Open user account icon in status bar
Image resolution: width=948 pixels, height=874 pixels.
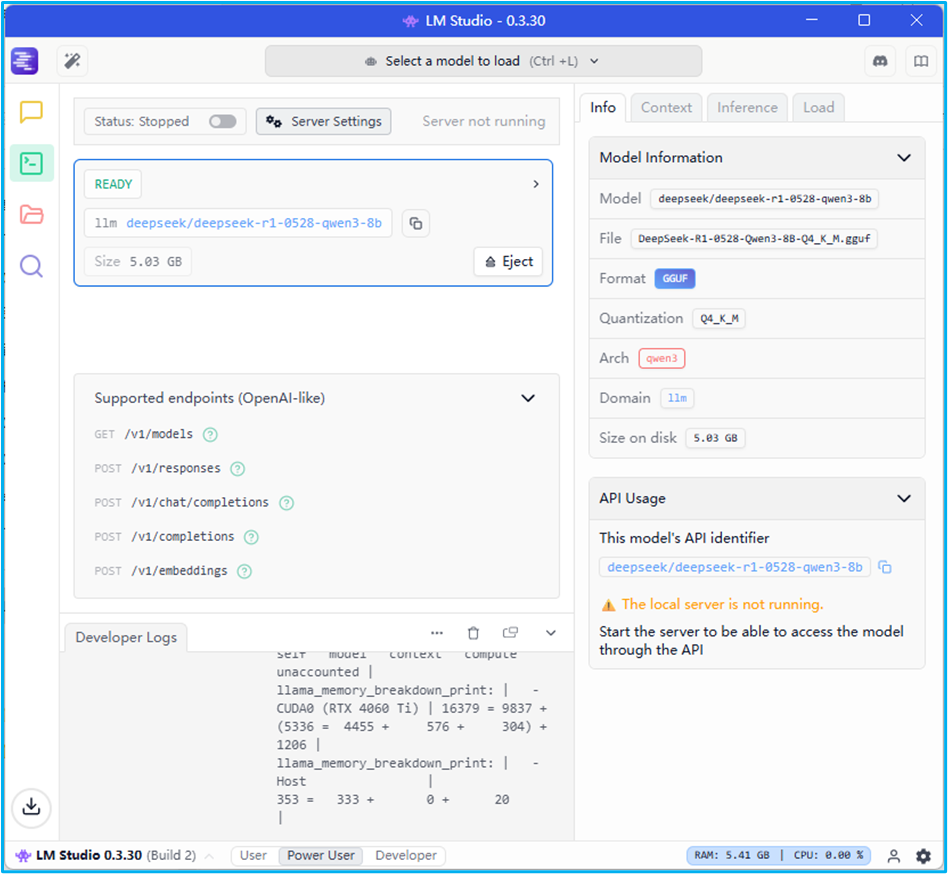(x=894, y=856)
